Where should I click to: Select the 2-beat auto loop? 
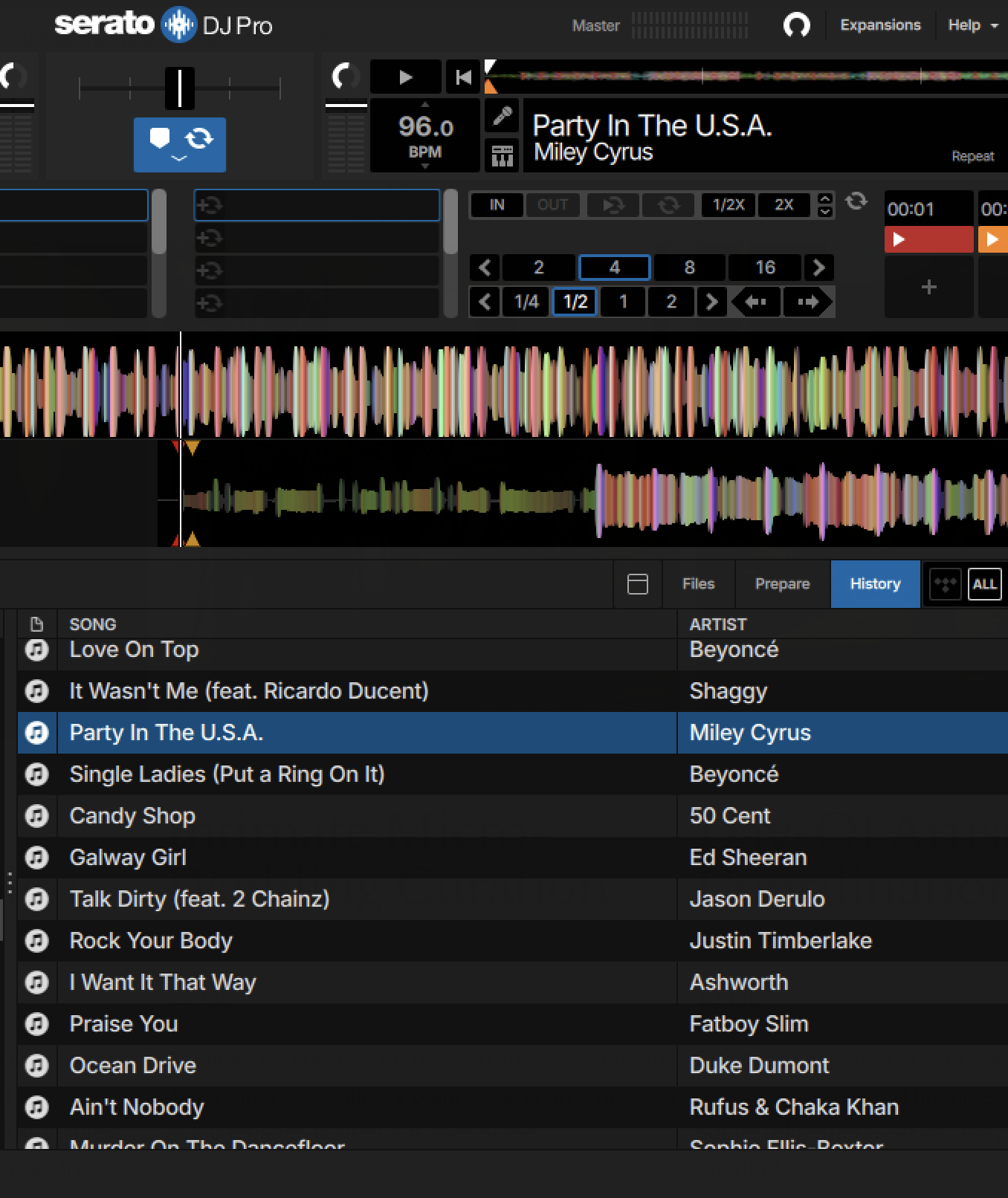(x=539, y=268)
